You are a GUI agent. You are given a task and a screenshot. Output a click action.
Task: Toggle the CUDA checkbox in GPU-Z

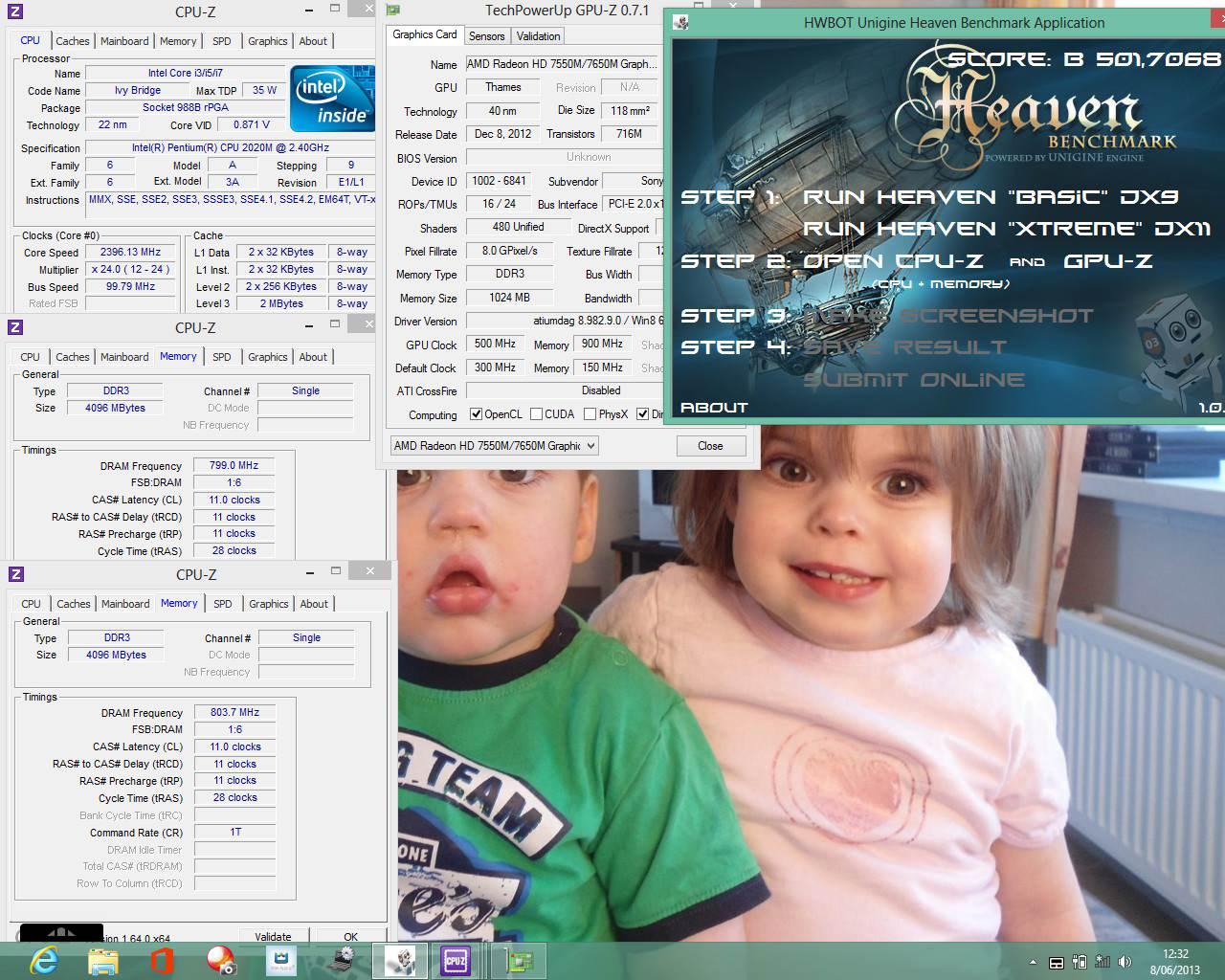(x=536, y=414)
